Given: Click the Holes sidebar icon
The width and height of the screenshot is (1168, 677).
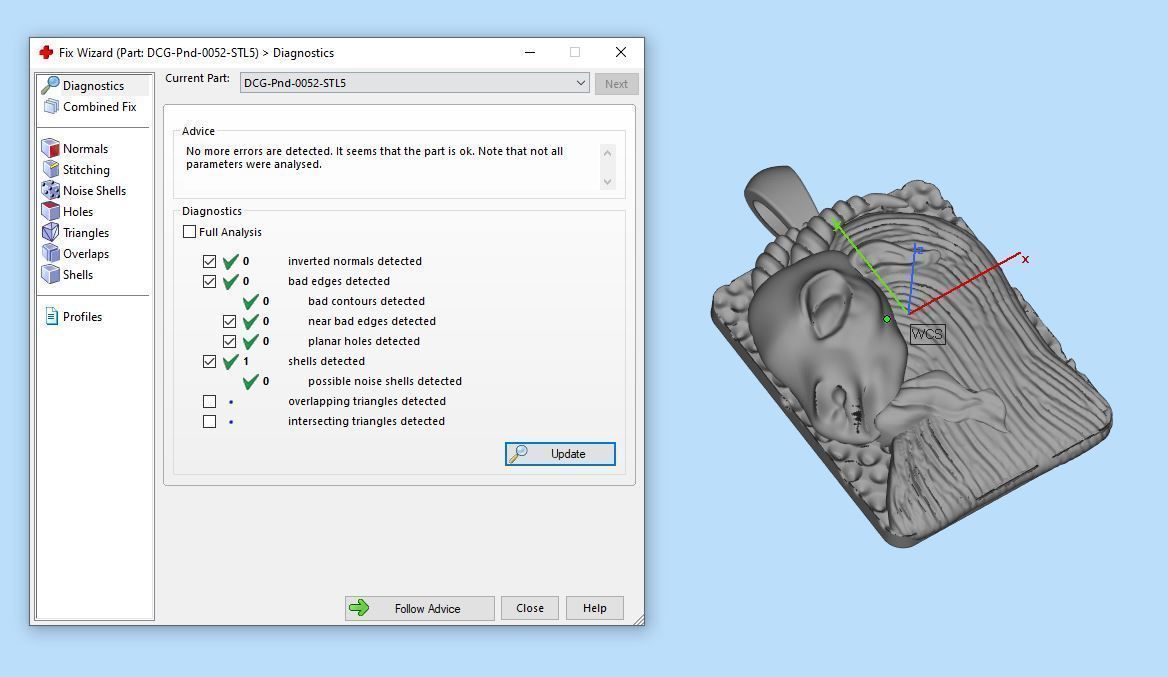Looking at the screenshot, I should (x=50, y=211).
